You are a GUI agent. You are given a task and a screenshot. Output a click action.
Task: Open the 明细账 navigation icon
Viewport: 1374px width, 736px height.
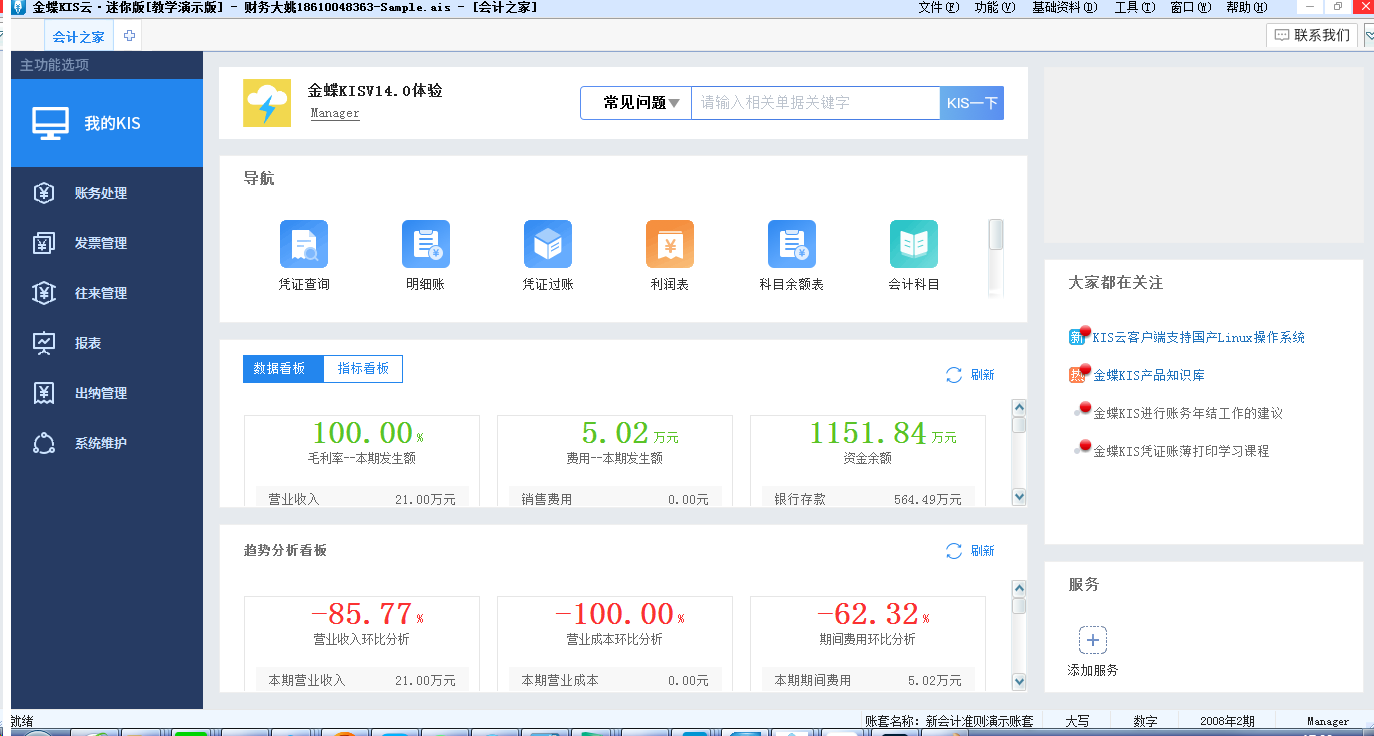coord(426,244)
